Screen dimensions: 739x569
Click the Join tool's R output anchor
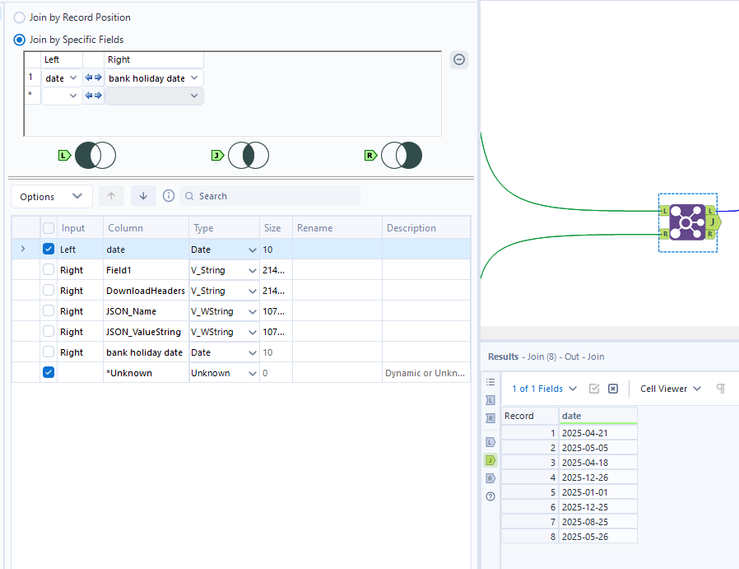tap(710, 234)
